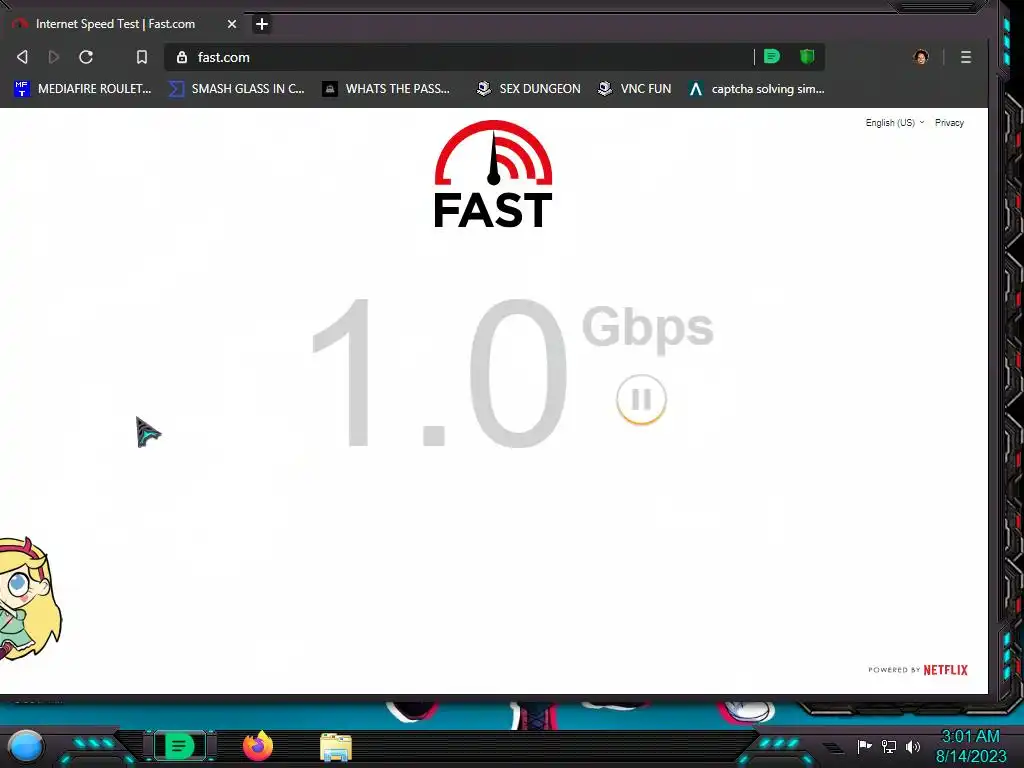View site security via the lock icon
The width and height of the screenshot is (1024, 768).
click(182, 57)
